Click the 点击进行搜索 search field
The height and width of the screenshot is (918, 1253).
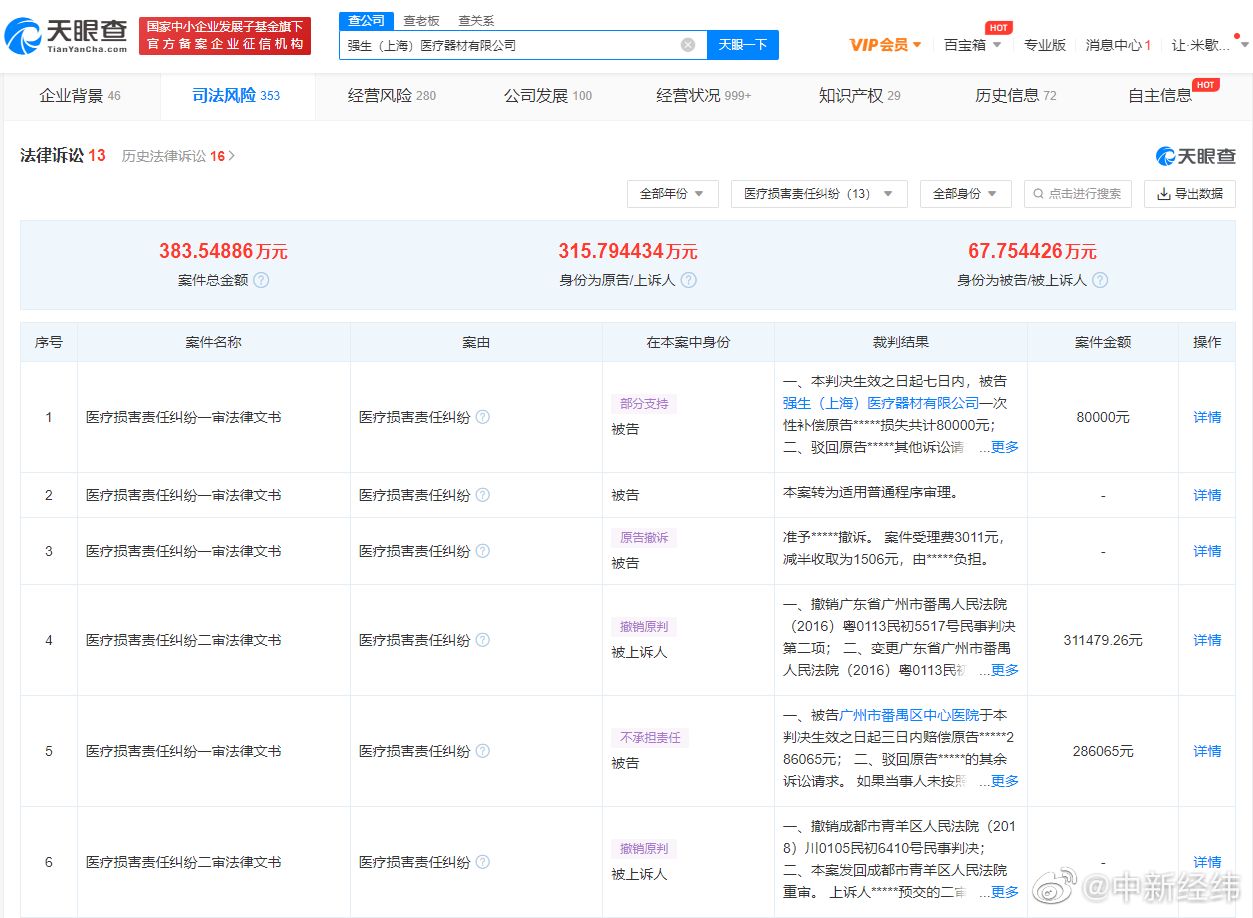coord(1078,194)
